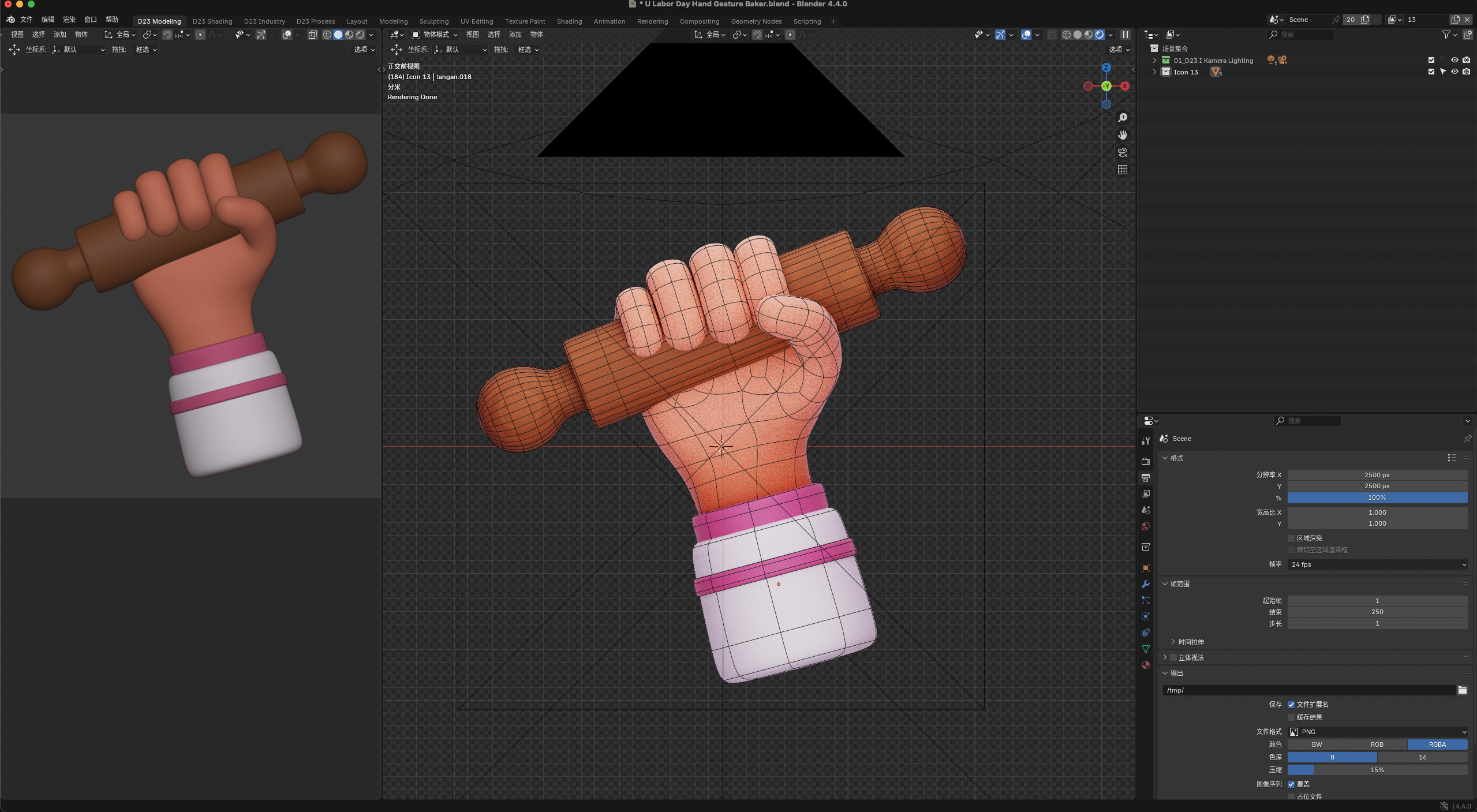This screenshot has height=812, width=1477.
Task: Switch orthographic/perspective grid icon
Action: tap(1123, 170)
